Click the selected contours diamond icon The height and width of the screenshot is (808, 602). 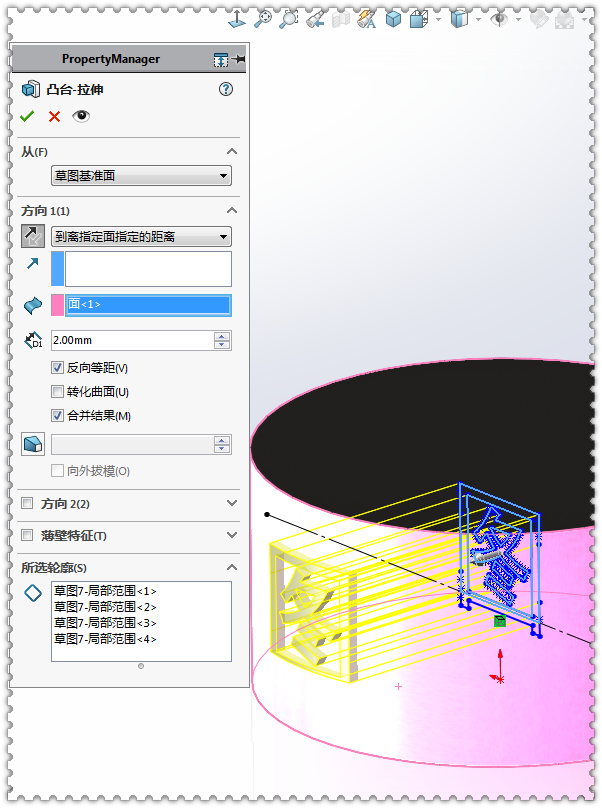(x=33, y=593)
